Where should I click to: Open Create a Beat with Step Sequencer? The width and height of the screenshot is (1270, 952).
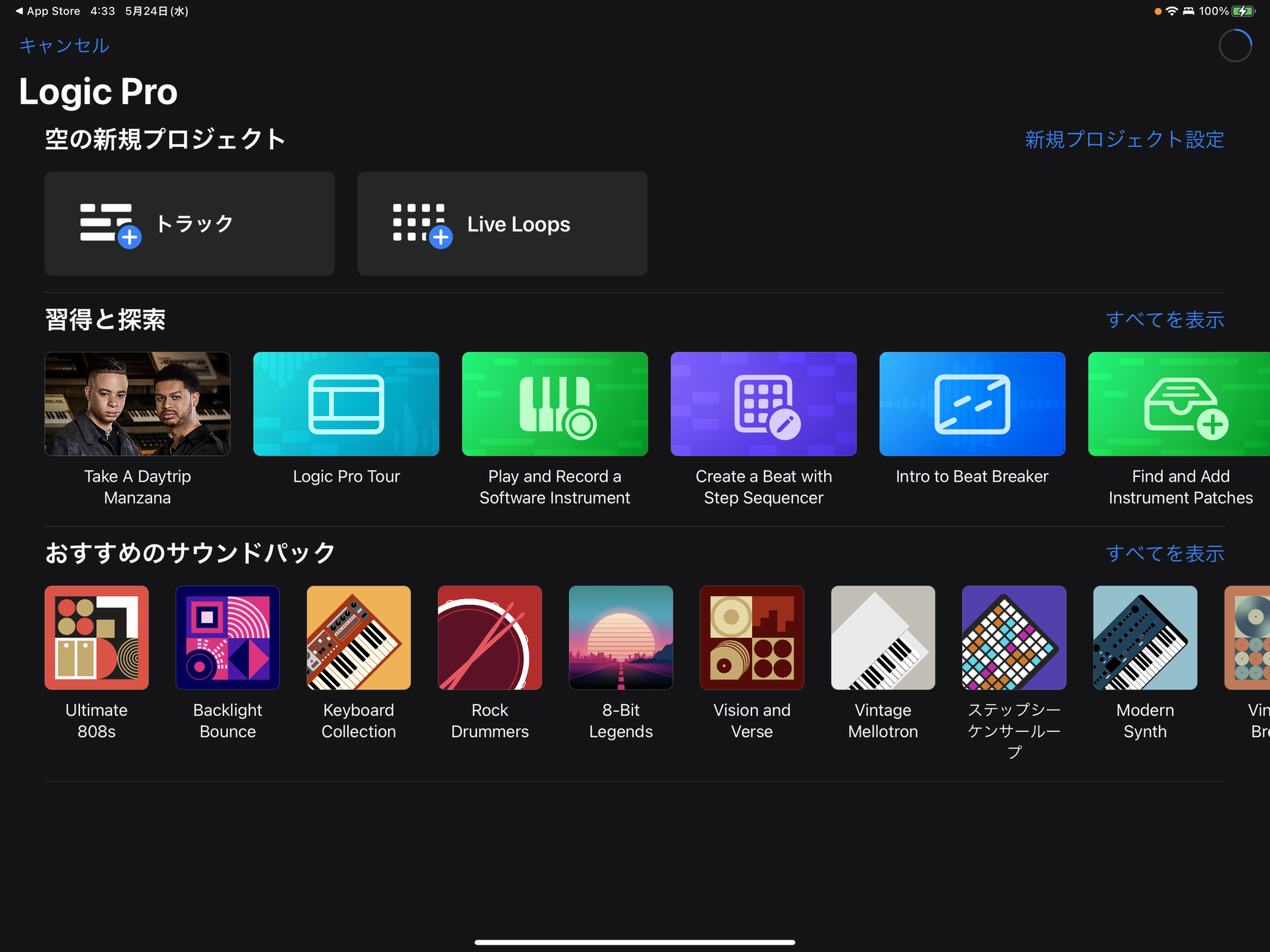(763, 404)
